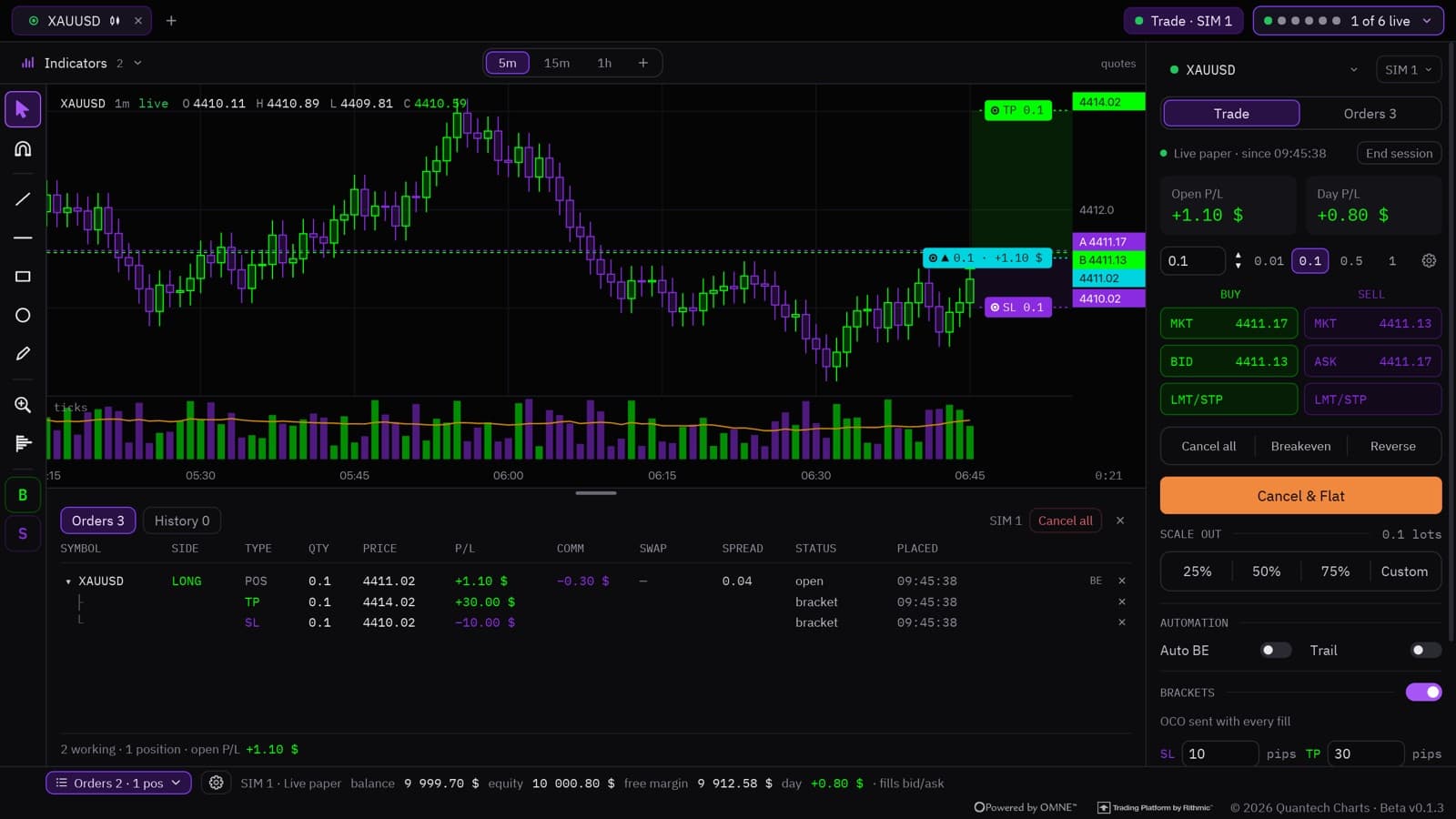Activate the zoom in tool
The image size is (1456, 819).
[23, 405]
